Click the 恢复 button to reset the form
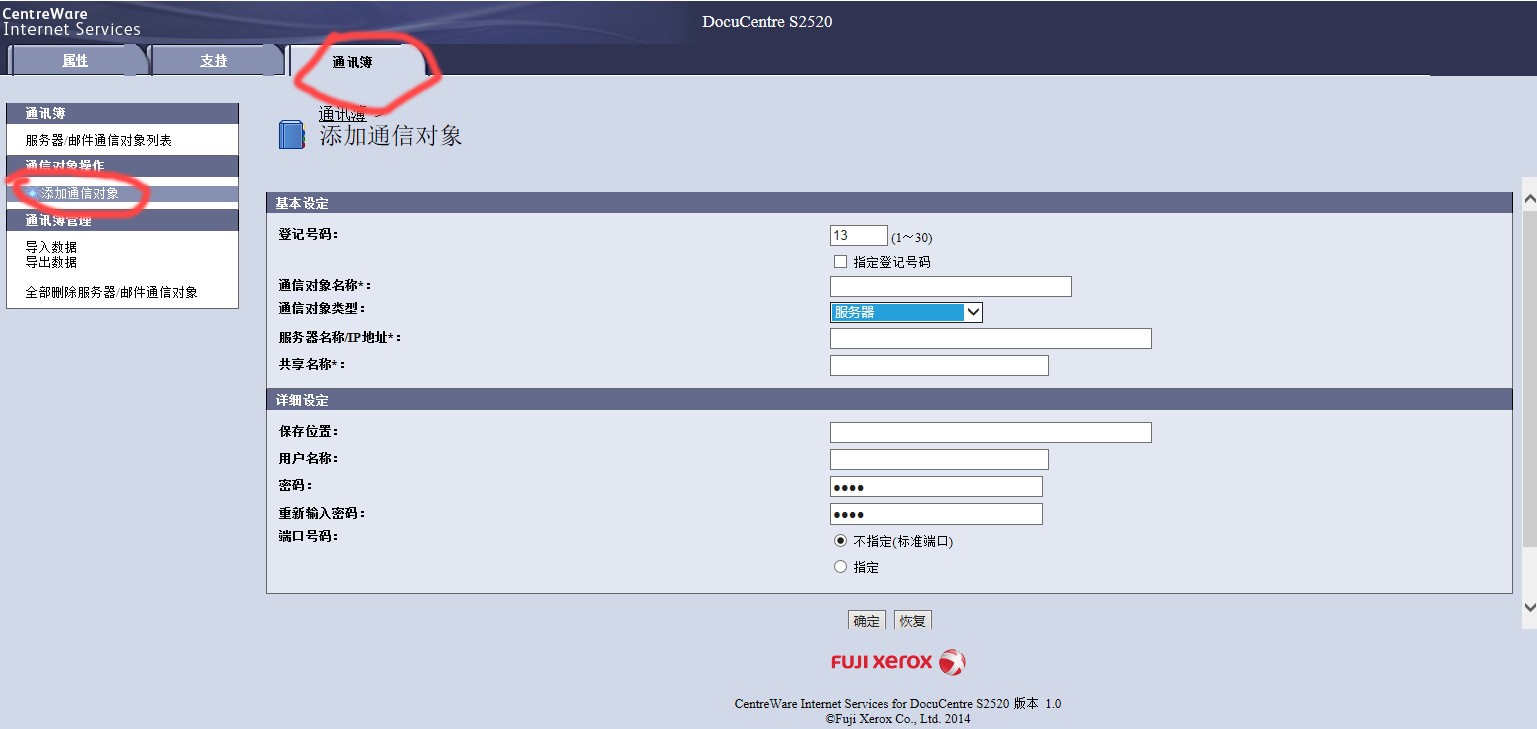 pyautogui.click(x=913, y=621)
